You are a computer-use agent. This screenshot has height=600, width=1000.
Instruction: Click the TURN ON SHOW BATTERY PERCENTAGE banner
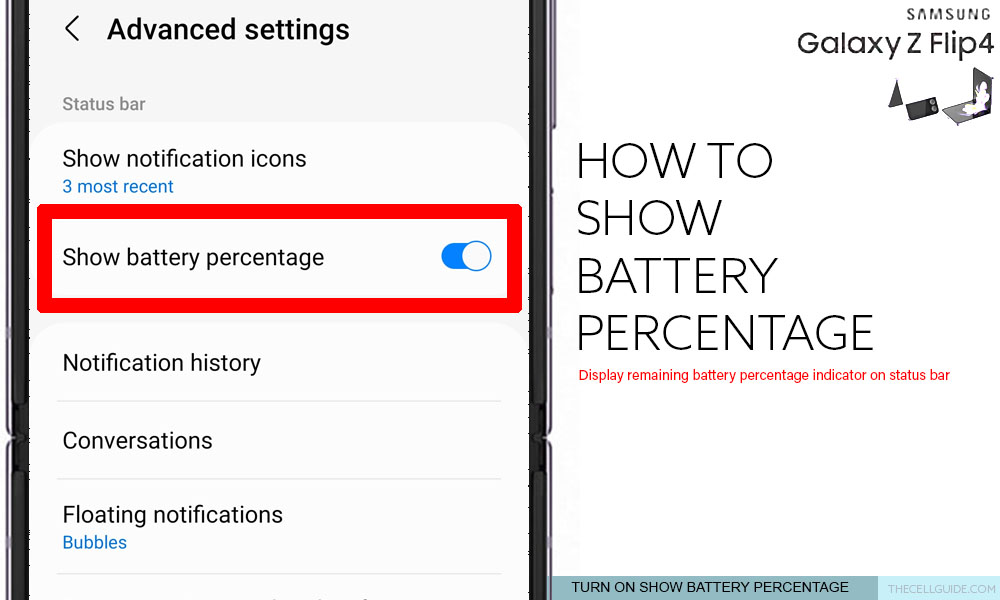click(x=710, y=587)
